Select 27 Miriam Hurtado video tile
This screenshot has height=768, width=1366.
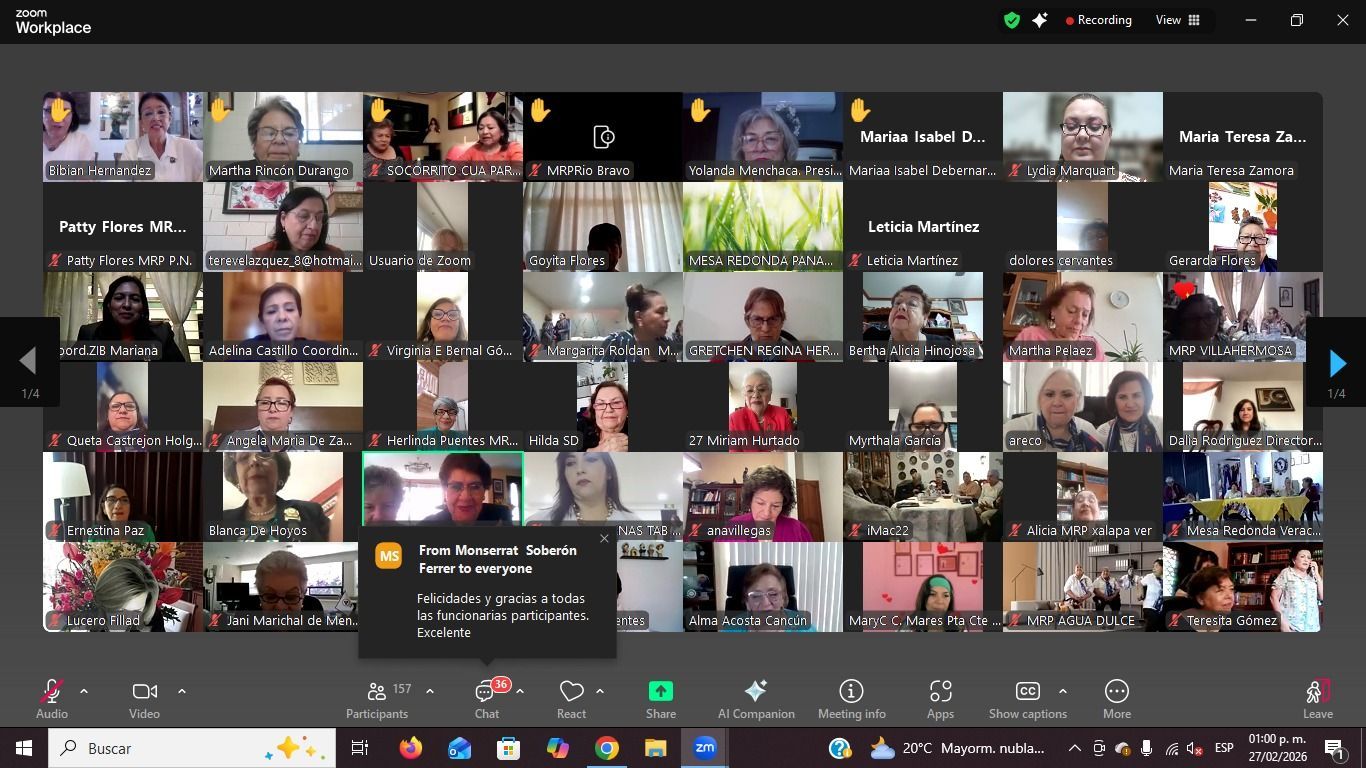763,407
